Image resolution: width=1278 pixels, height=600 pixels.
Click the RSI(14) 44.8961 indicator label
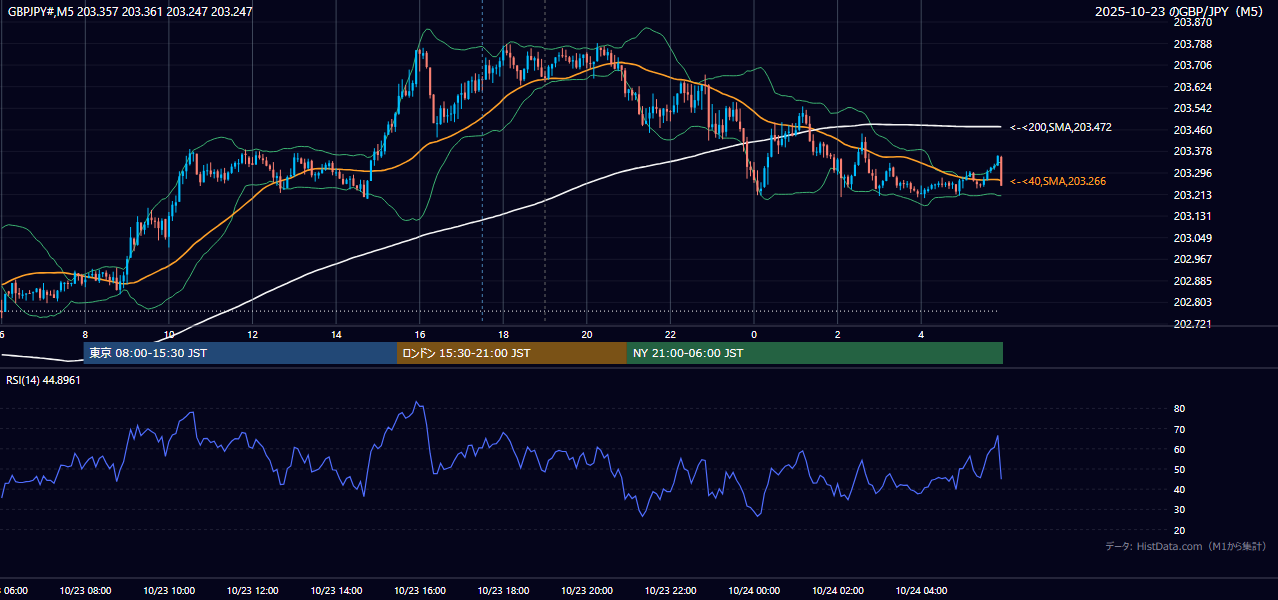(x=43, y=380)
